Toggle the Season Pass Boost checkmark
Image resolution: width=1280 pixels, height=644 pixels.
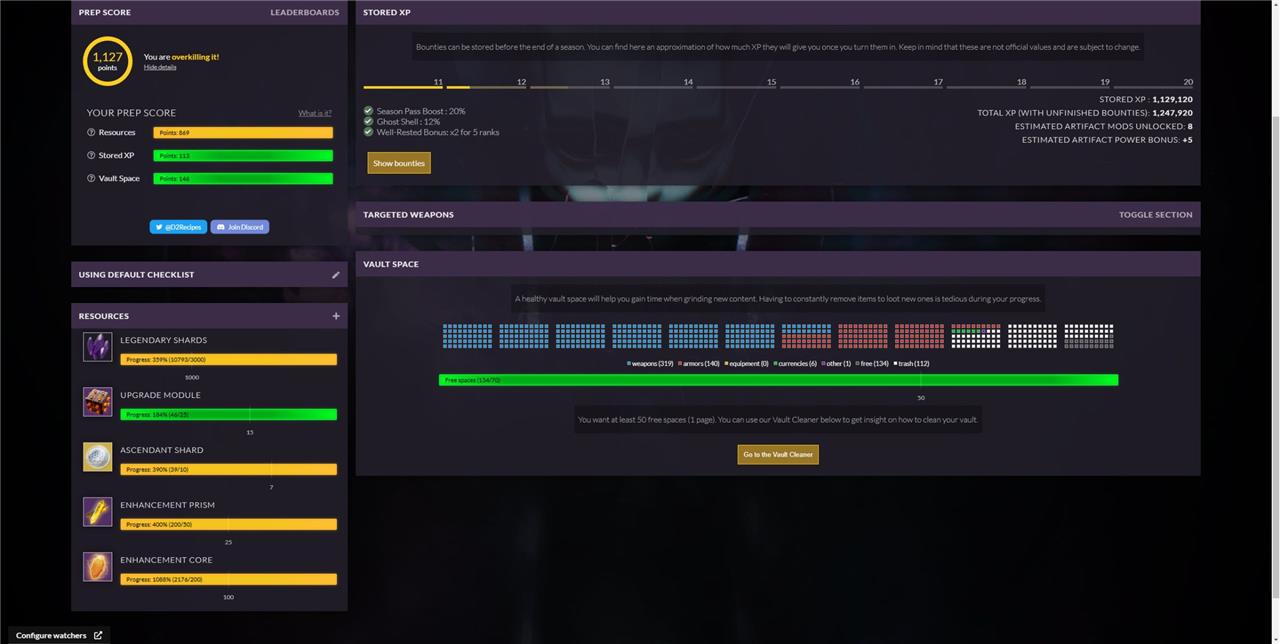point(368,111)
